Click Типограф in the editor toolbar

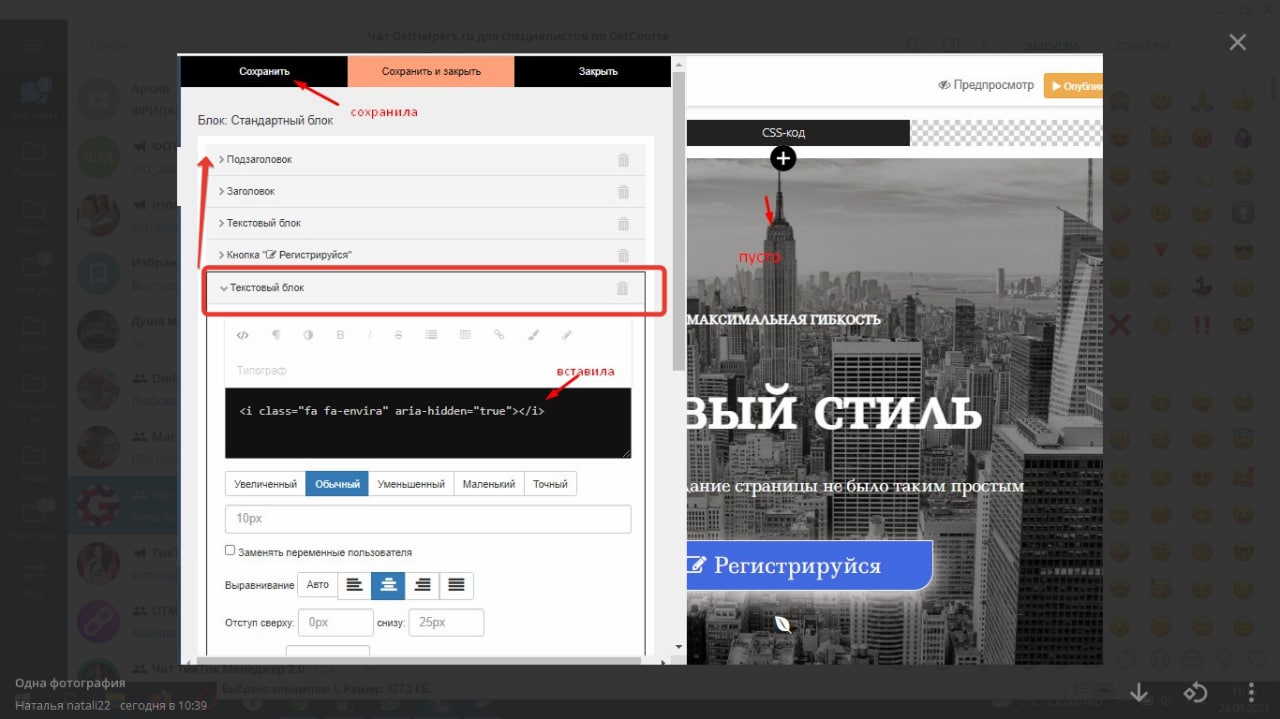pyautogui.click(x=262, y=371)
